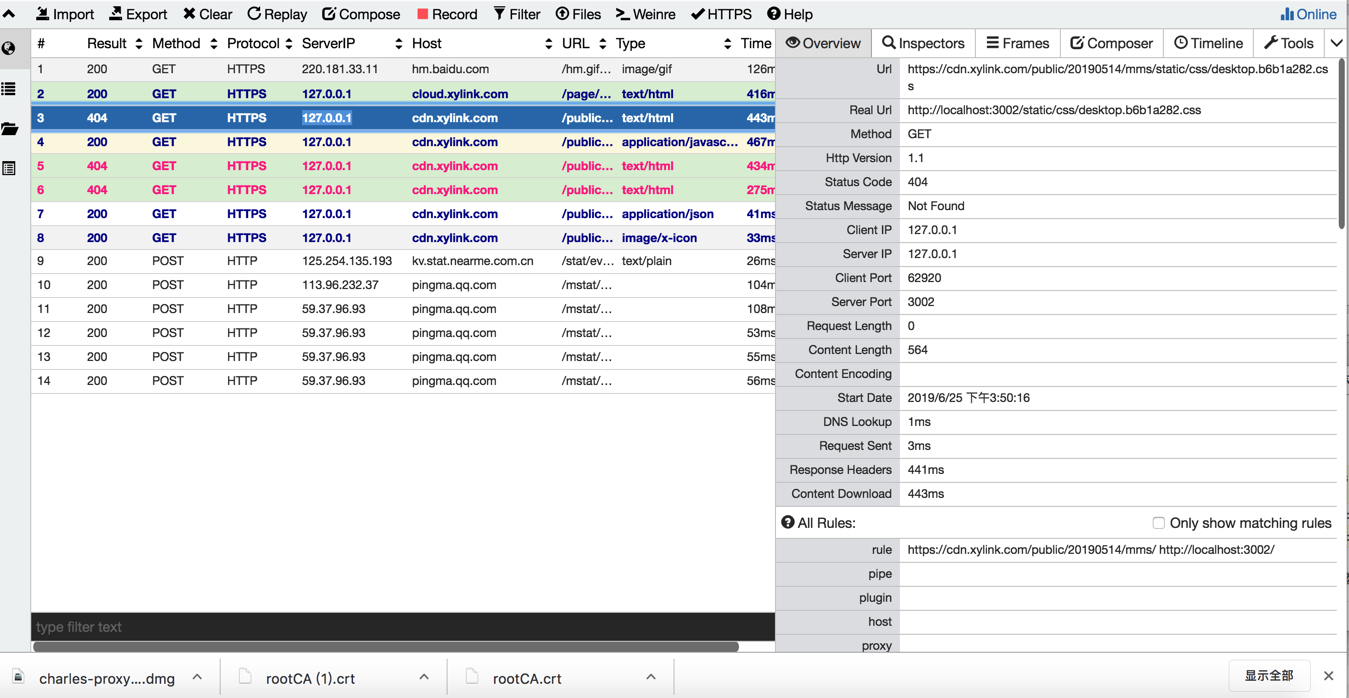Switch to the Composer tab

(1111, 43)
